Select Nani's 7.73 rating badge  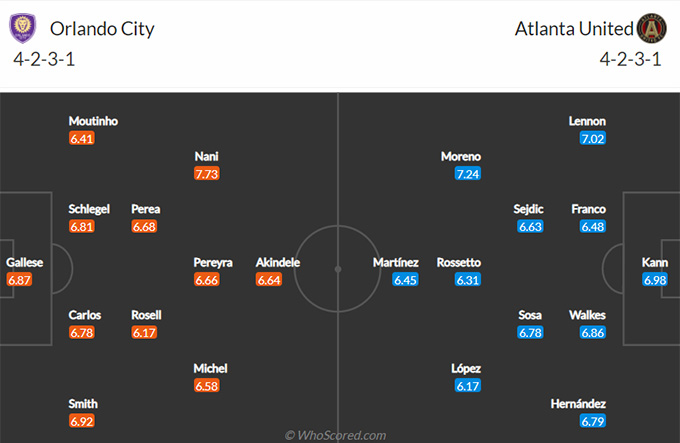coord(207,174)
